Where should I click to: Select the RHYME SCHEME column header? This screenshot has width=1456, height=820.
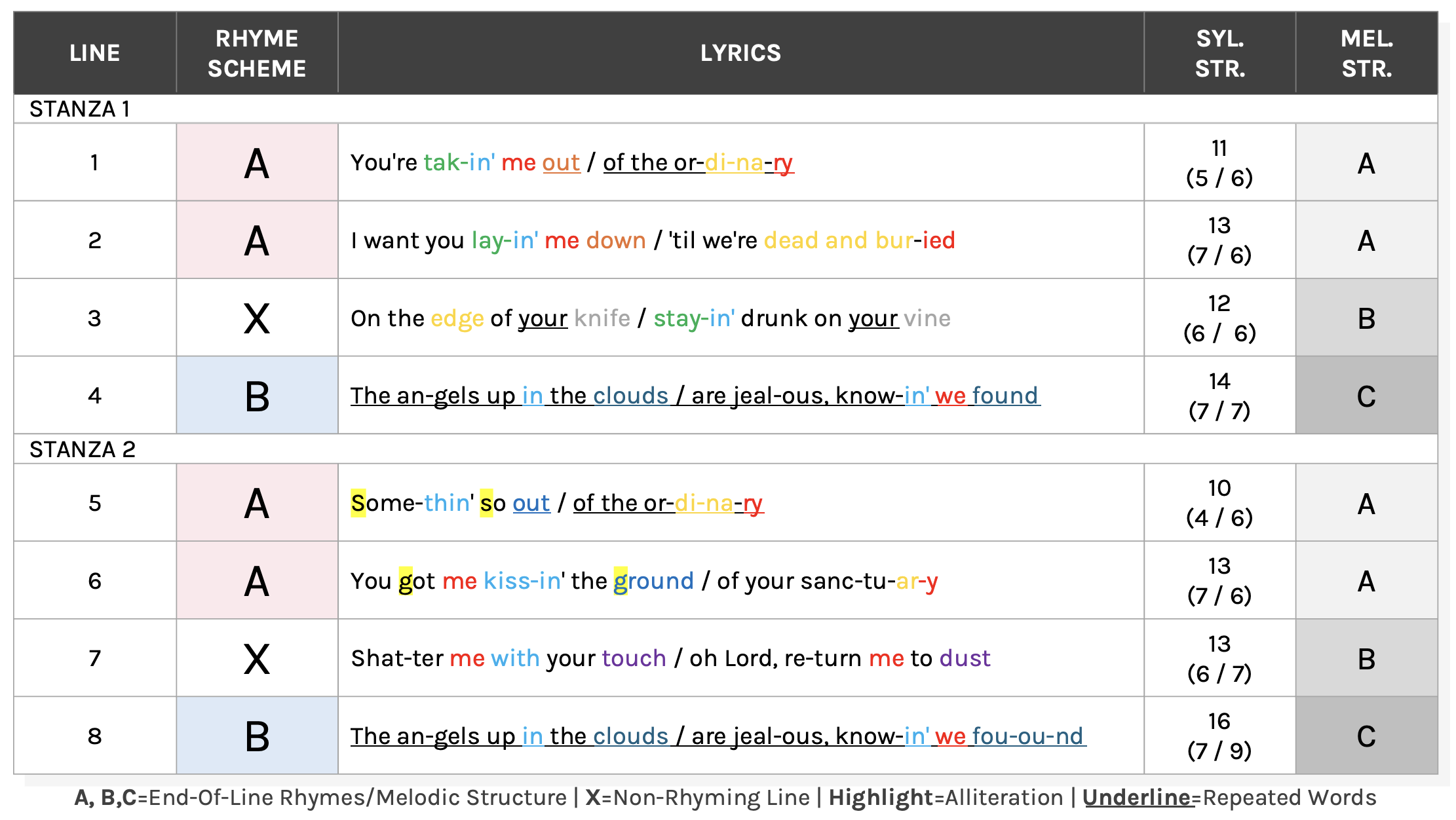[x=257, y=52]
